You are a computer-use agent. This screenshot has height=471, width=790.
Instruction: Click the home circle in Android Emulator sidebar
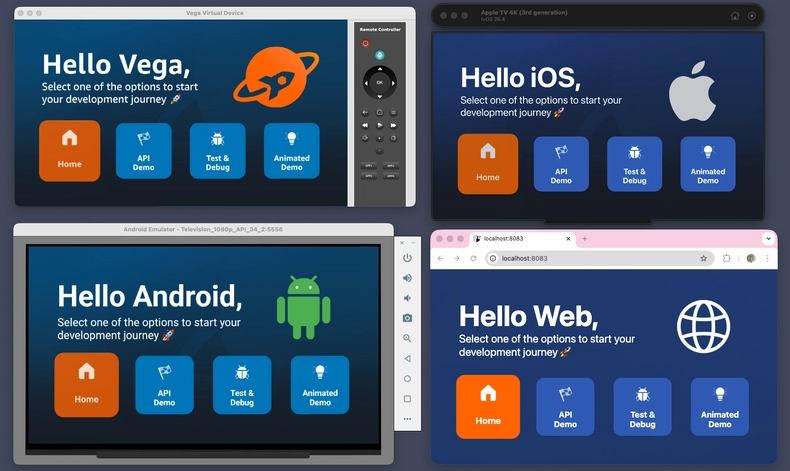[407, 379]
